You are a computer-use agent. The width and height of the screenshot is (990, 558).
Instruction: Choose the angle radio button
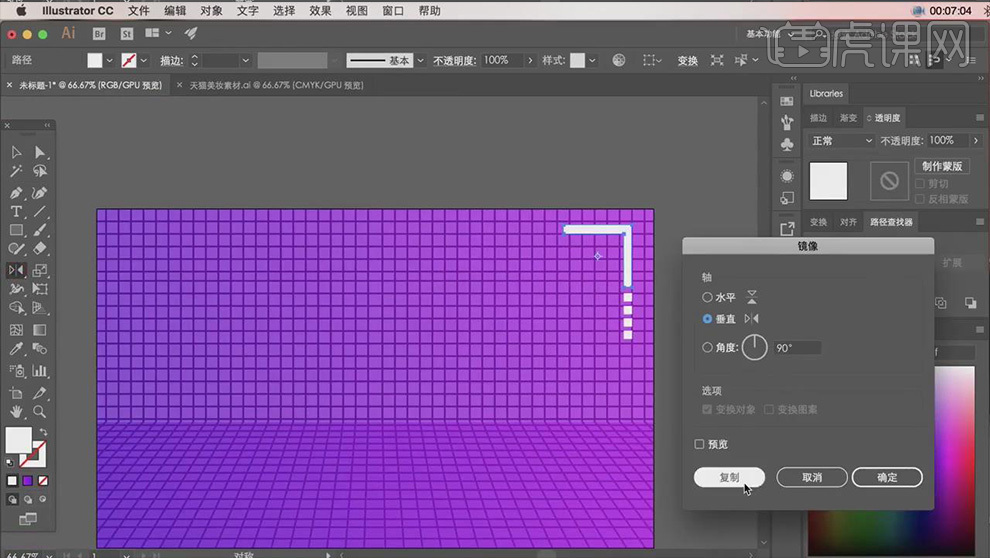pos(707,347)
